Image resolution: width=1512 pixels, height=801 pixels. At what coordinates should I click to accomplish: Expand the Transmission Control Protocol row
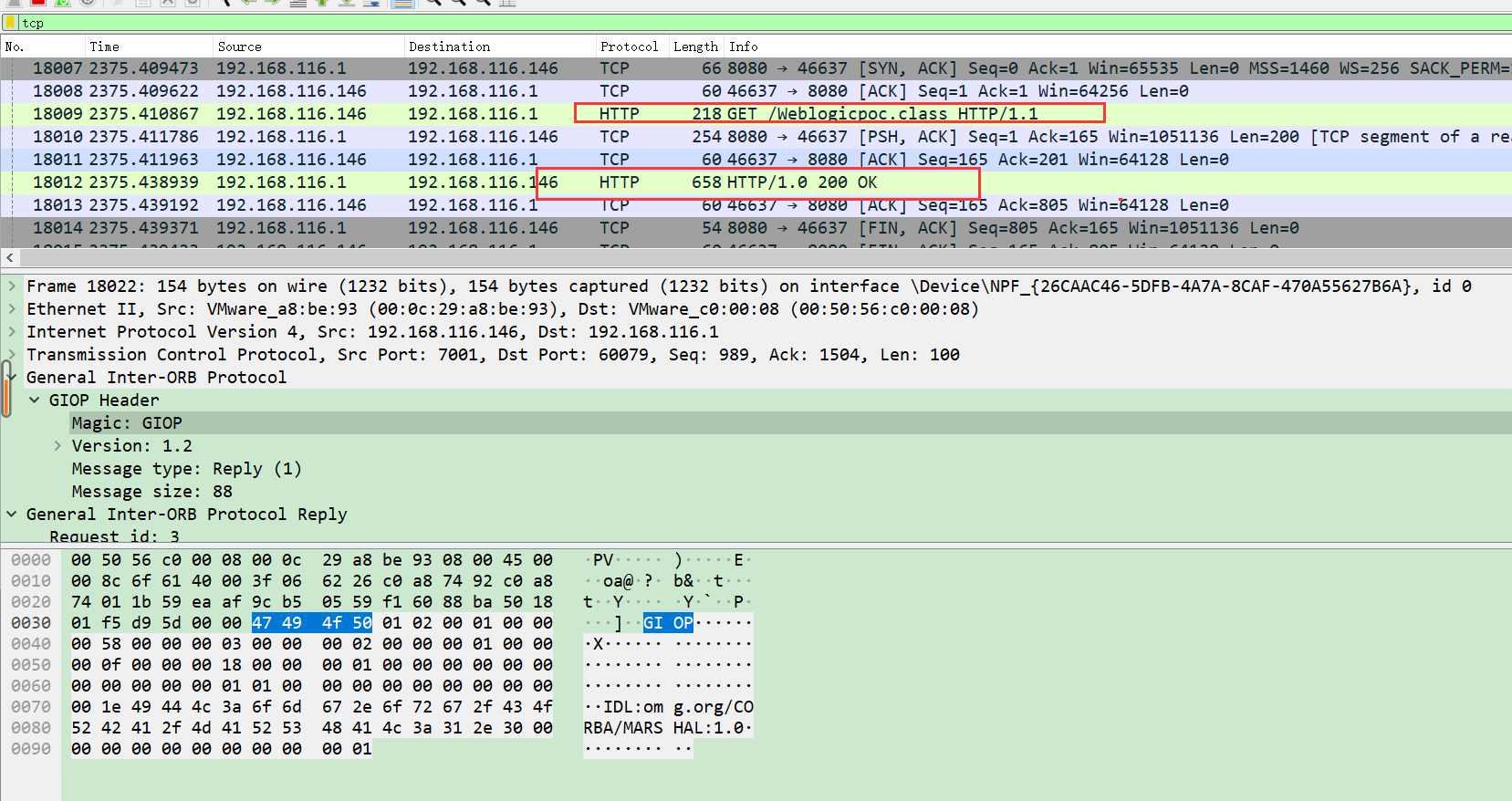tap(12, 355)
